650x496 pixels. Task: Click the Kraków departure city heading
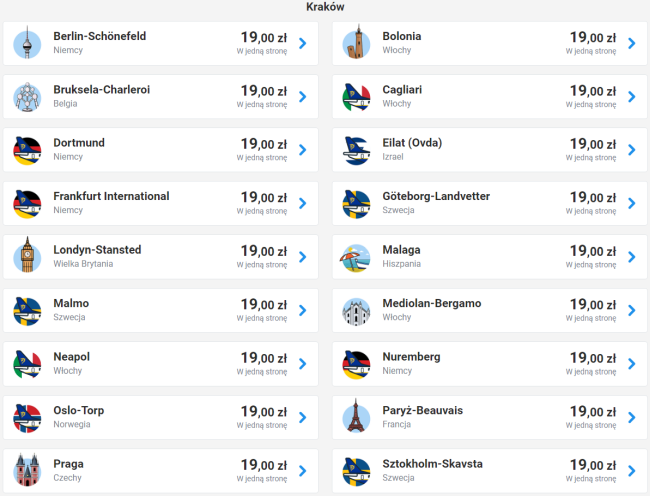click(x=324, y=7)
